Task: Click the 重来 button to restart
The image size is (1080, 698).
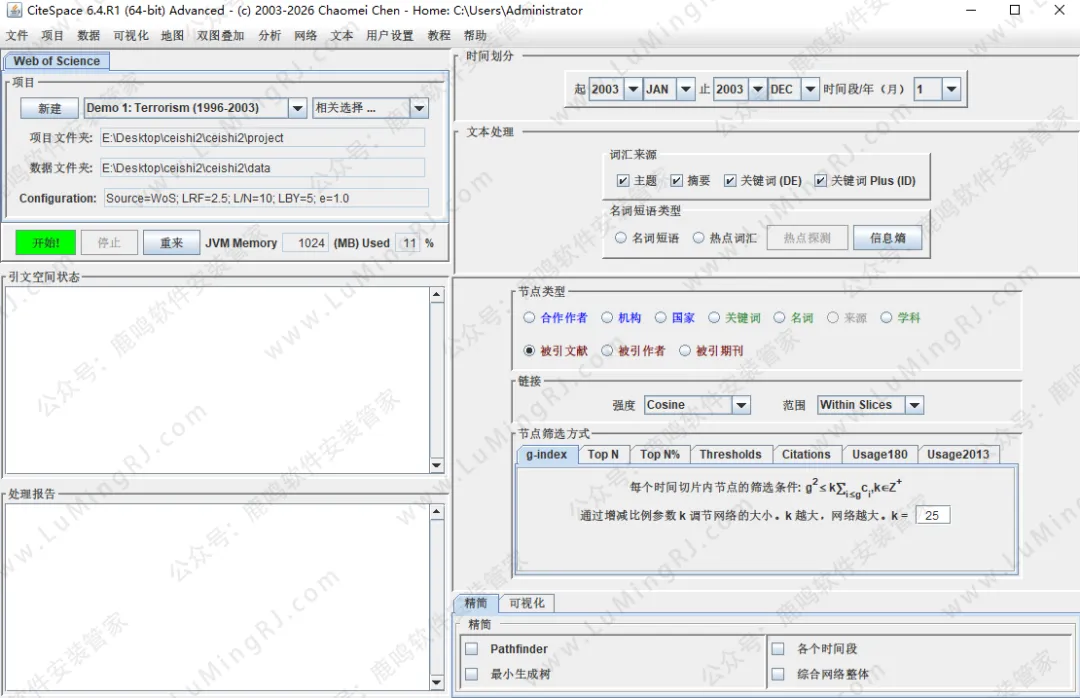Action: (170, 242)
